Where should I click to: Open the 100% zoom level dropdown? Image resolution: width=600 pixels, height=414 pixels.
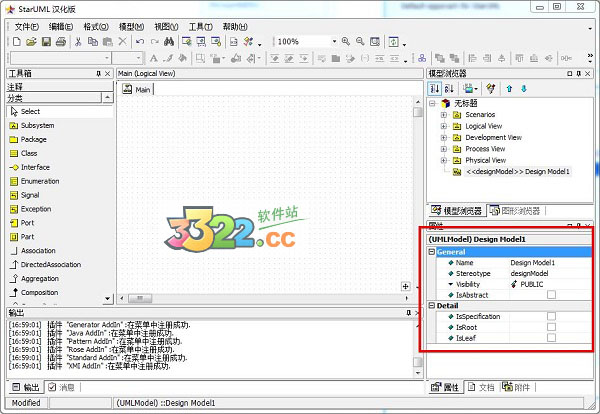pos(334,41)
